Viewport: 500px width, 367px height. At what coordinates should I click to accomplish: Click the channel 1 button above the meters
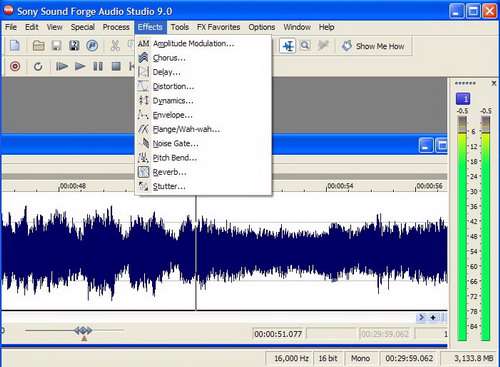[x=463, y=99]
